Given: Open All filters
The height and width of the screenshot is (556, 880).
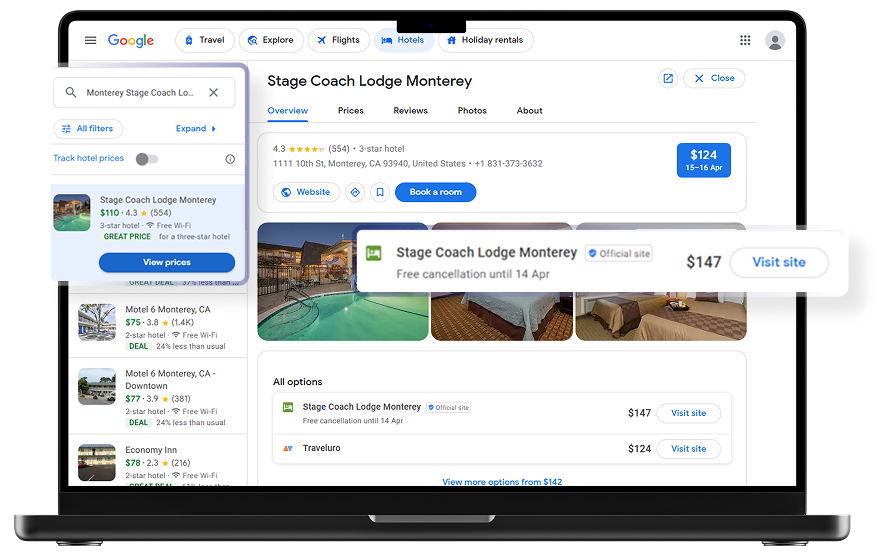Looking at the screenshot, I should 88,128.
